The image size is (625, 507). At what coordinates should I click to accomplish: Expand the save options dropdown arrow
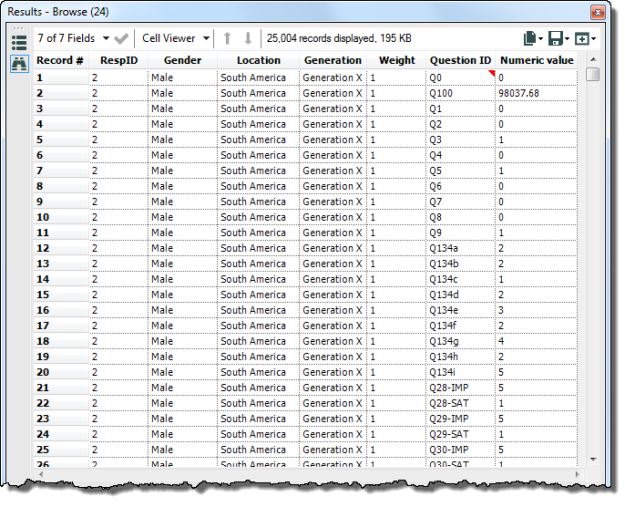(x=567, y=39)
